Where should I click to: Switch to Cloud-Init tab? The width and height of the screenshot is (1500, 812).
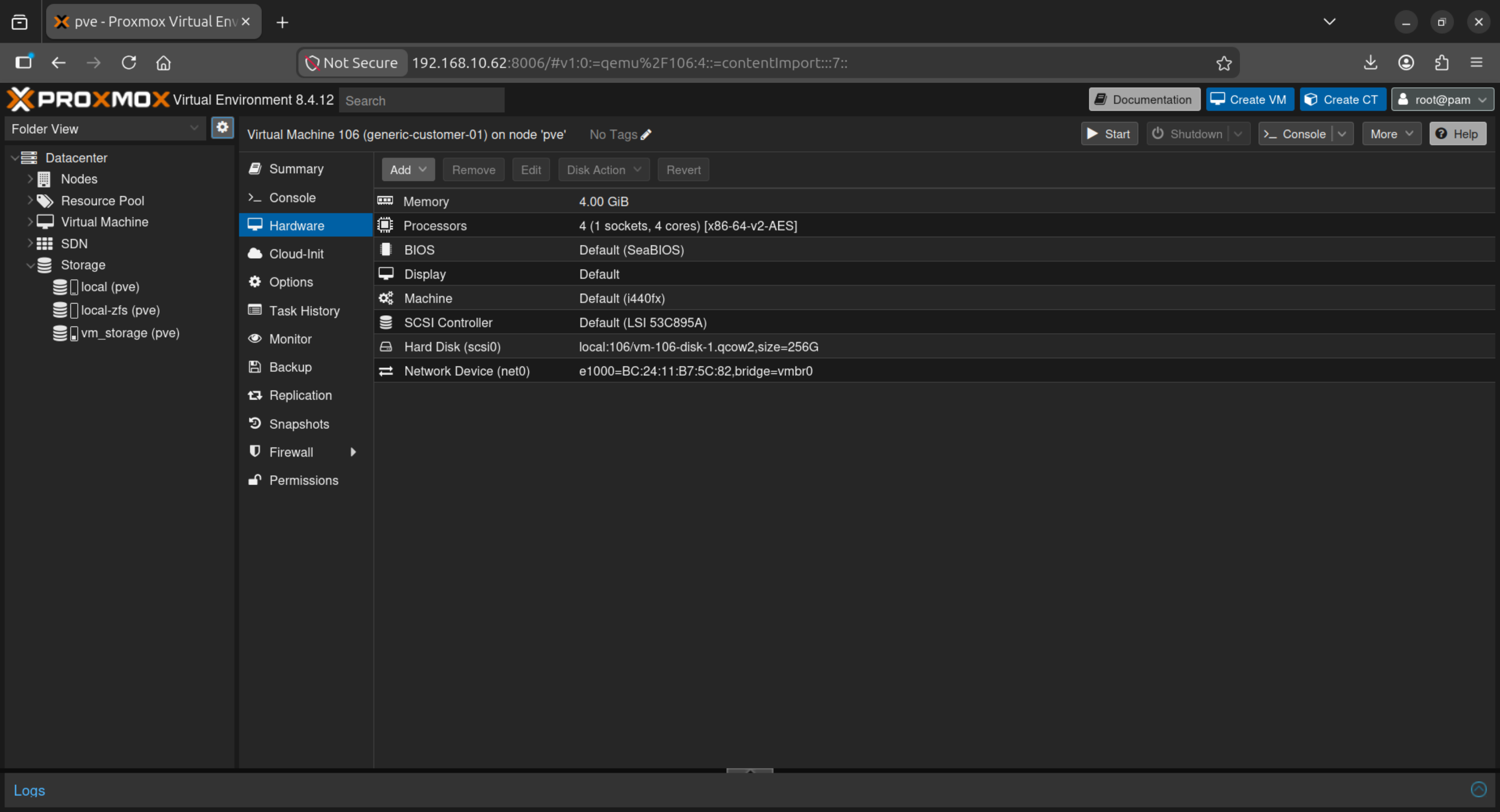pos(305,254)
